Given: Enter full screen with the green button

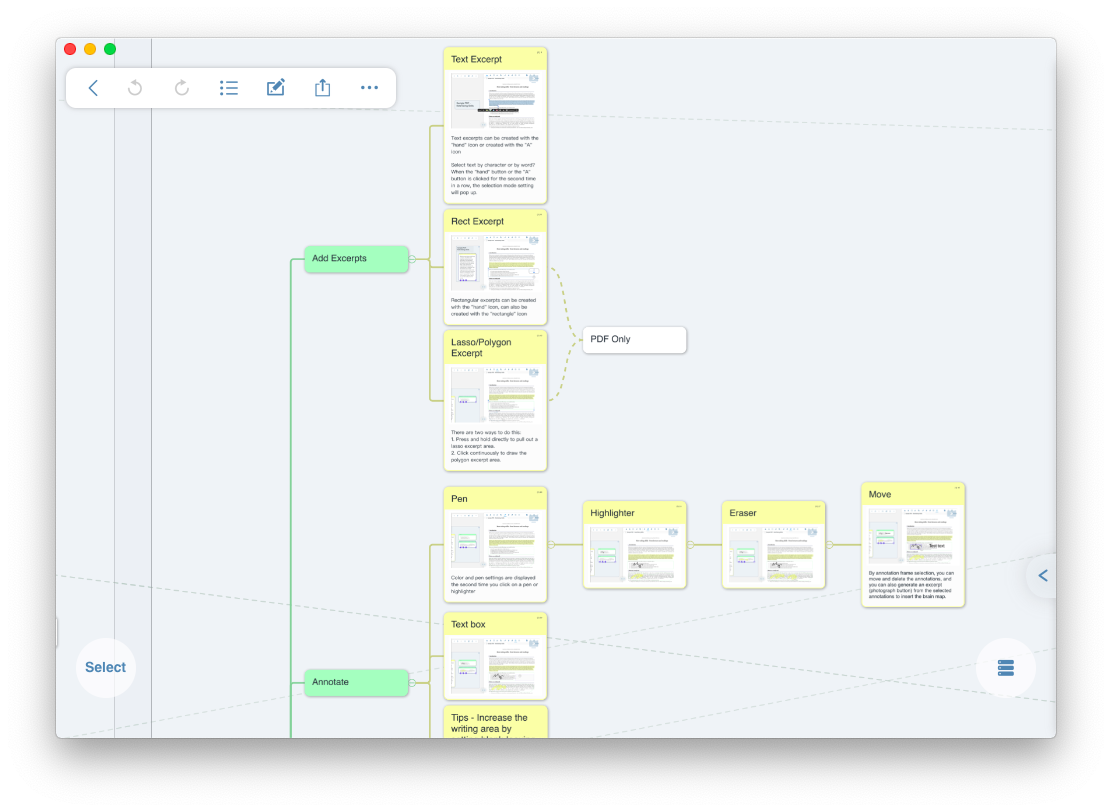Looking at the screenshot, I should pos(110,49).
